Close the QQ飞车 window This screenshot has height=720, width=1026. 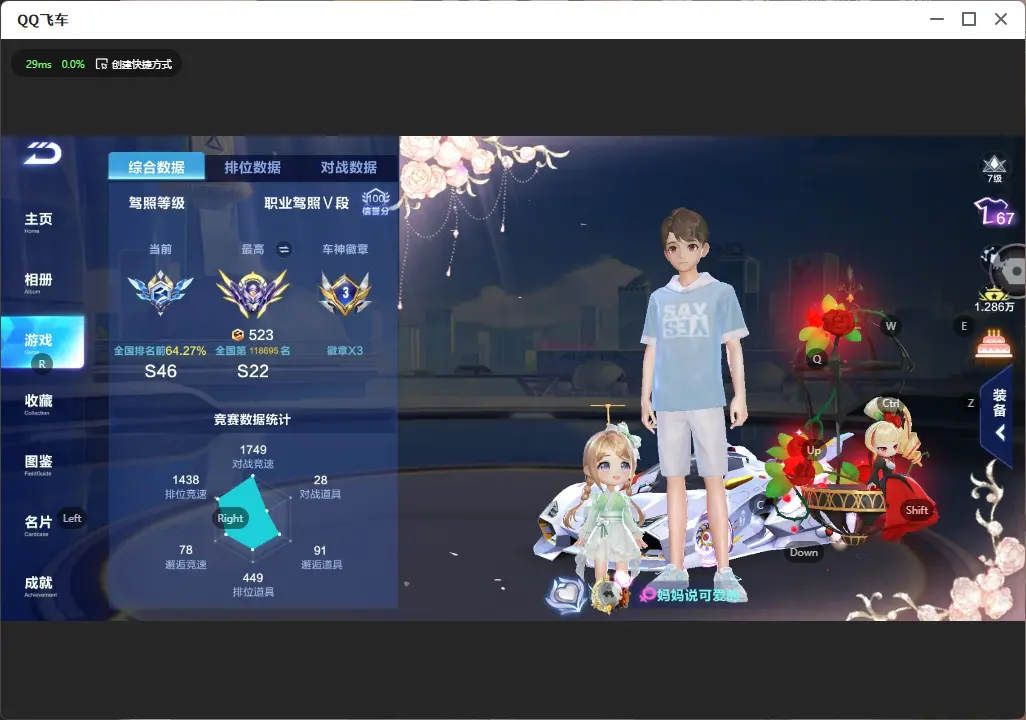point(1001,20)
